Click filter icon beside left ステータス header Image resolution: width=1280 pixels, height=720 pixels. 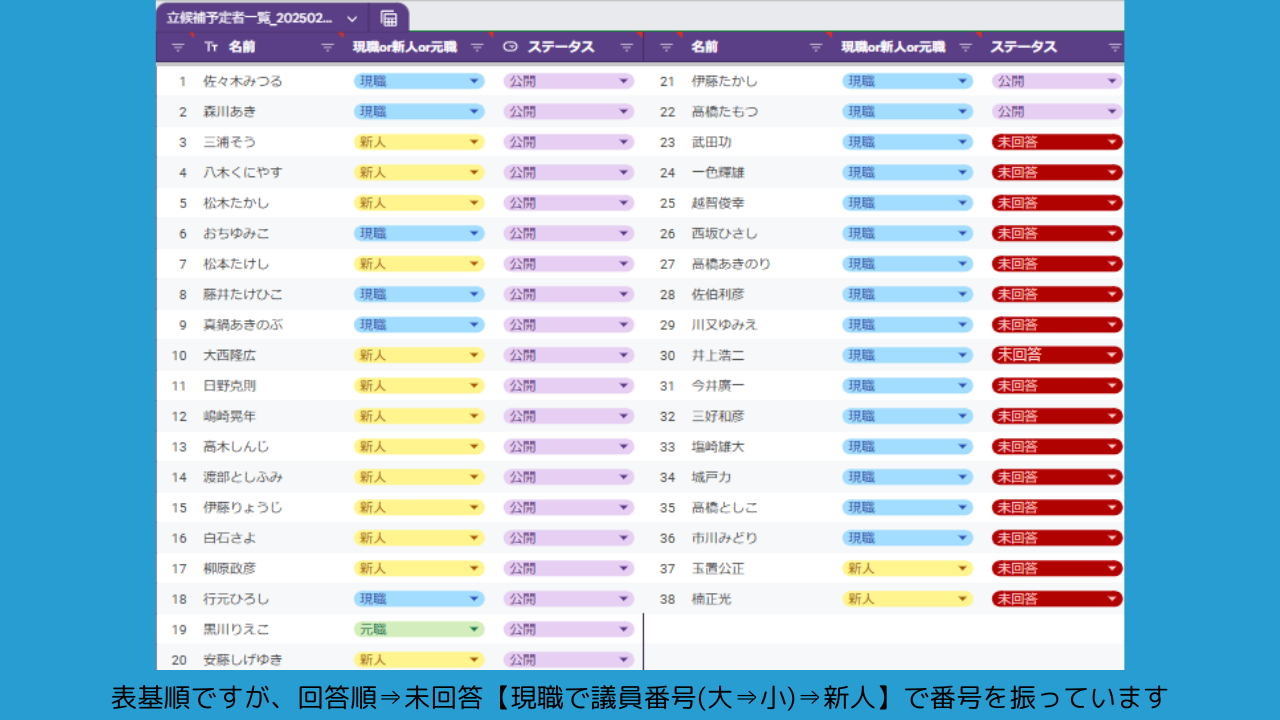tap(627, 47)
